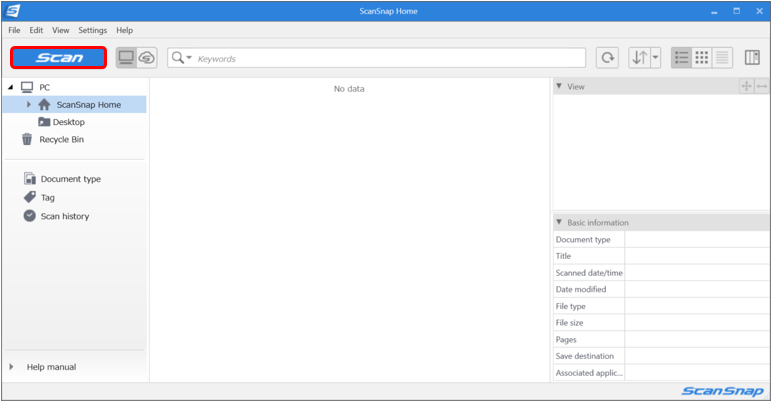Click the File type row label
772x401 pixels.
(570, 306)
